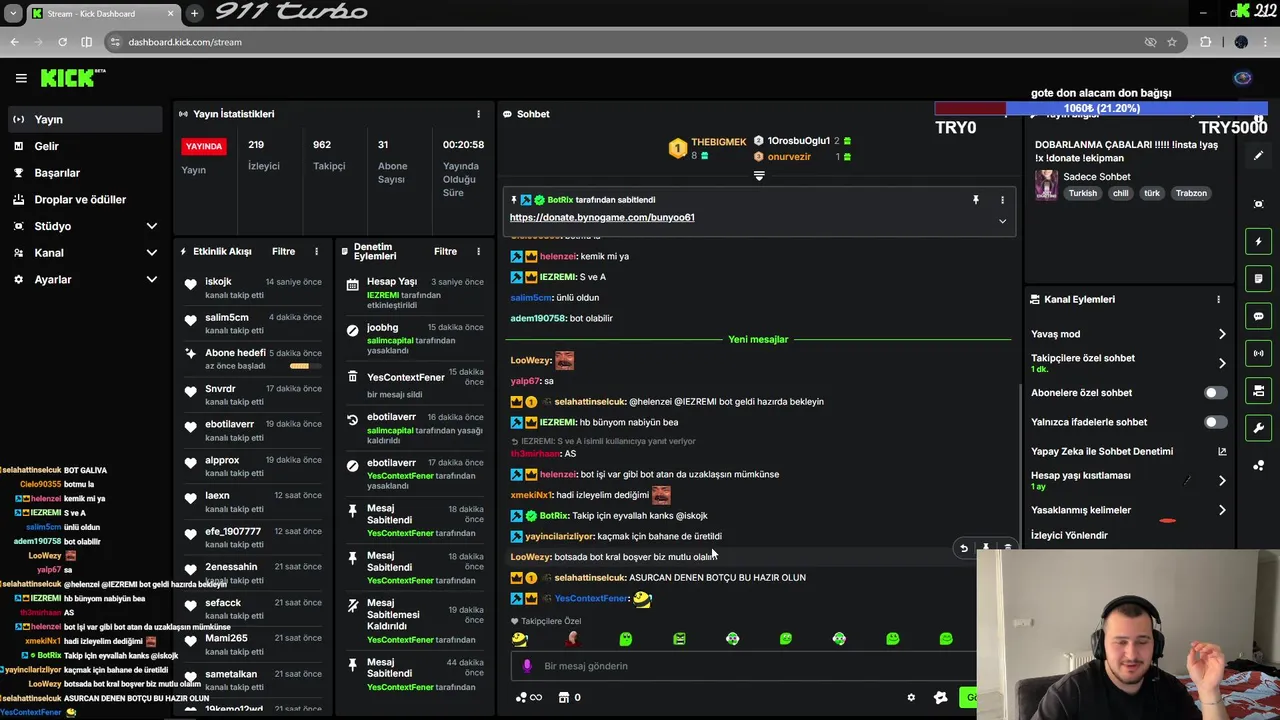Select the bee emote in emote row
Screen dimensions: 1280x720
click(519, 639)
